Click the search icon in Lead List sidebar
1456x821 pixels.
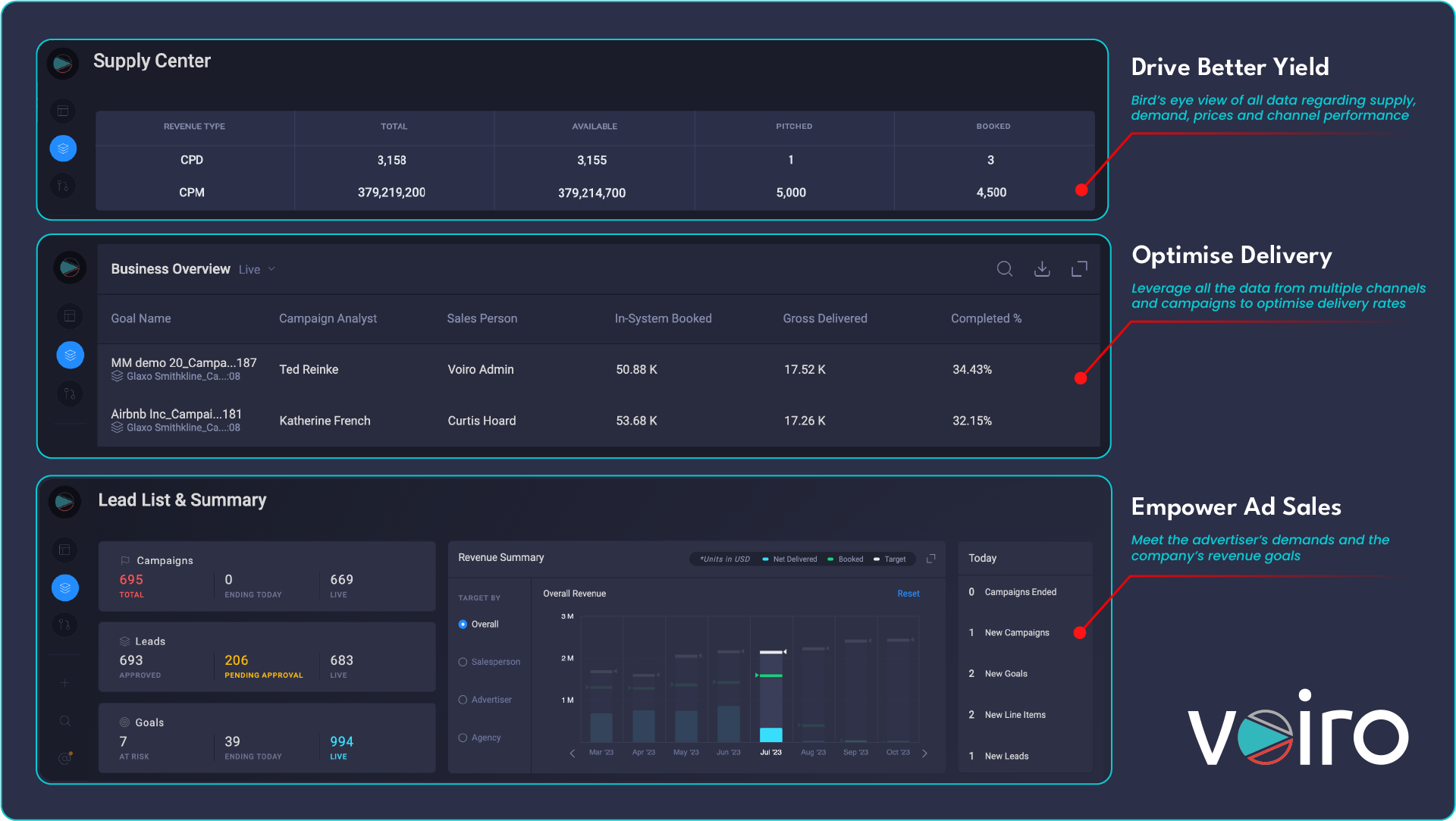coord(65,721)
